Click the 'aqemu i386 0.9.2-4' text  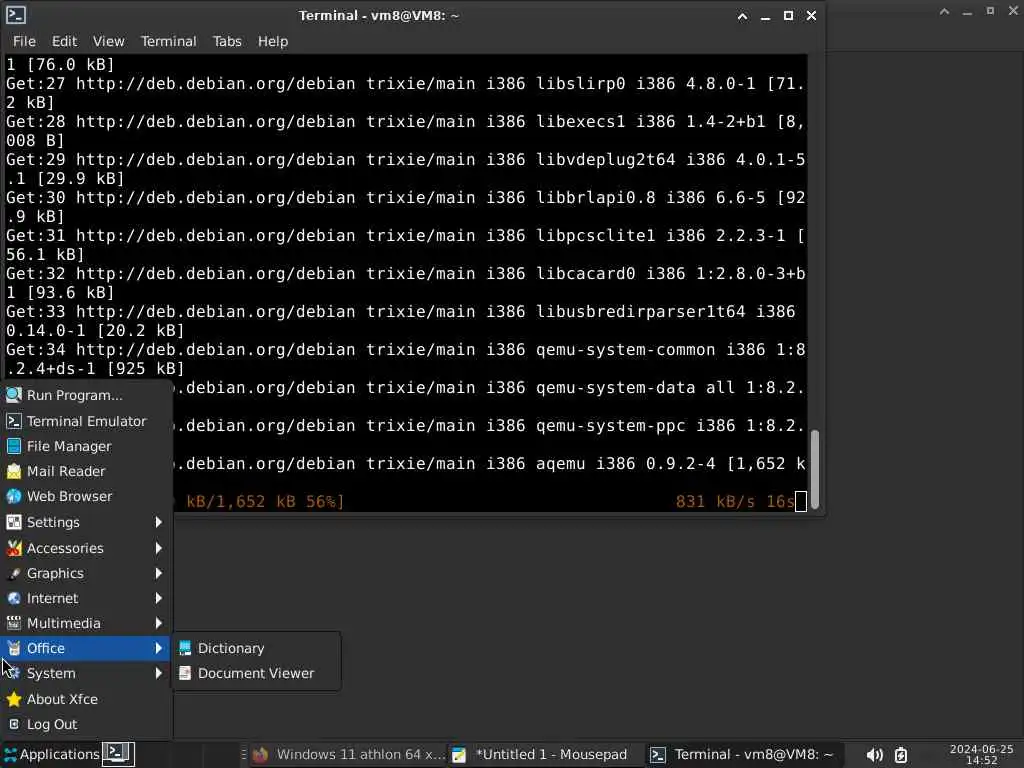pyautogui.click(x=626, y=464)
